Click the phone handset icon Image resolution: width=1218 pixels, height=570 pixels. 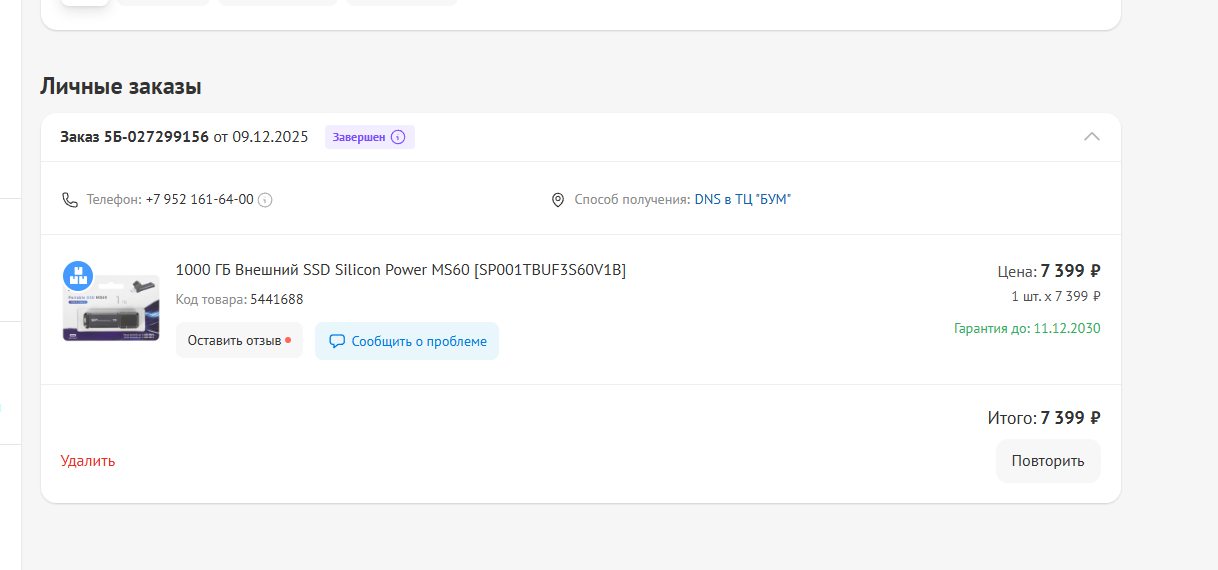coord(70,200)
